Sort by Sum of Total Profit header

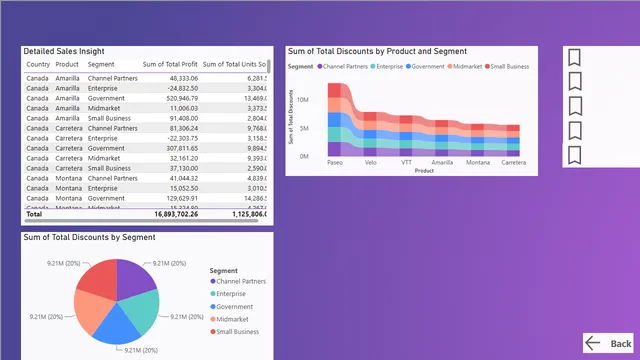[x=170, y=64]
